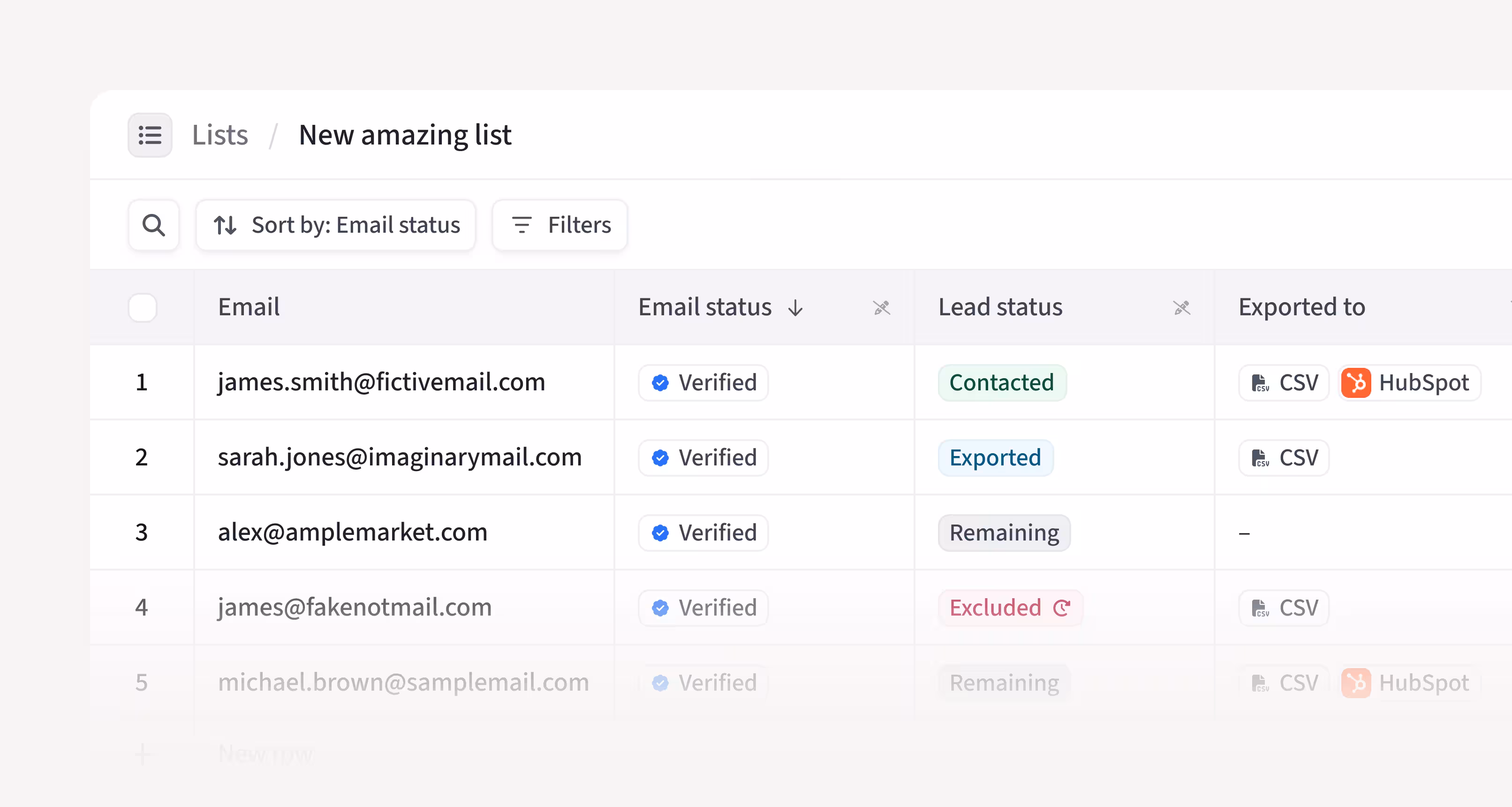The height and width of the screenshot is (807, 1512).
Task: Unpin the Lead status column
Action: (1181, 308)
